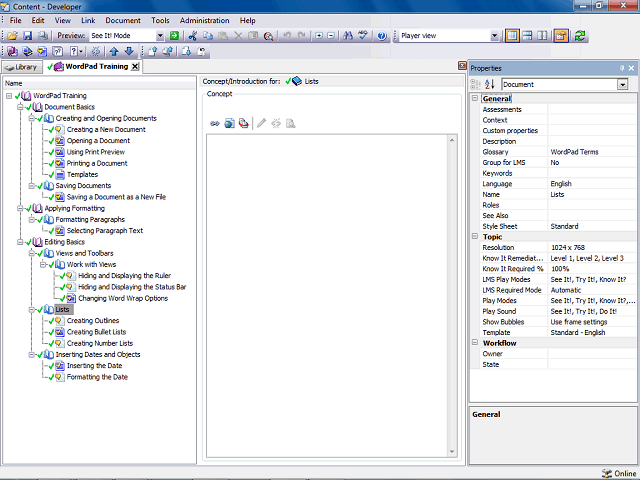Click the red close pane button
The image size is (640, 480).
pyautogui.click(x=462, y=66)
